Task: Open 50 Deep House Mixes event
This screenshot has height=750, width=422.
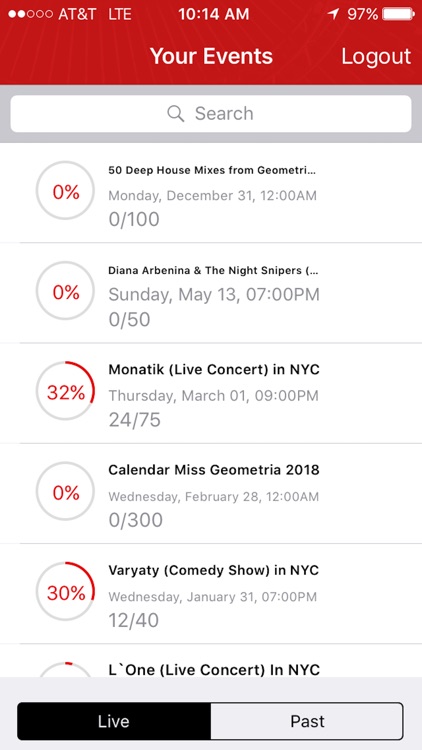Action: tap(211, 193)
